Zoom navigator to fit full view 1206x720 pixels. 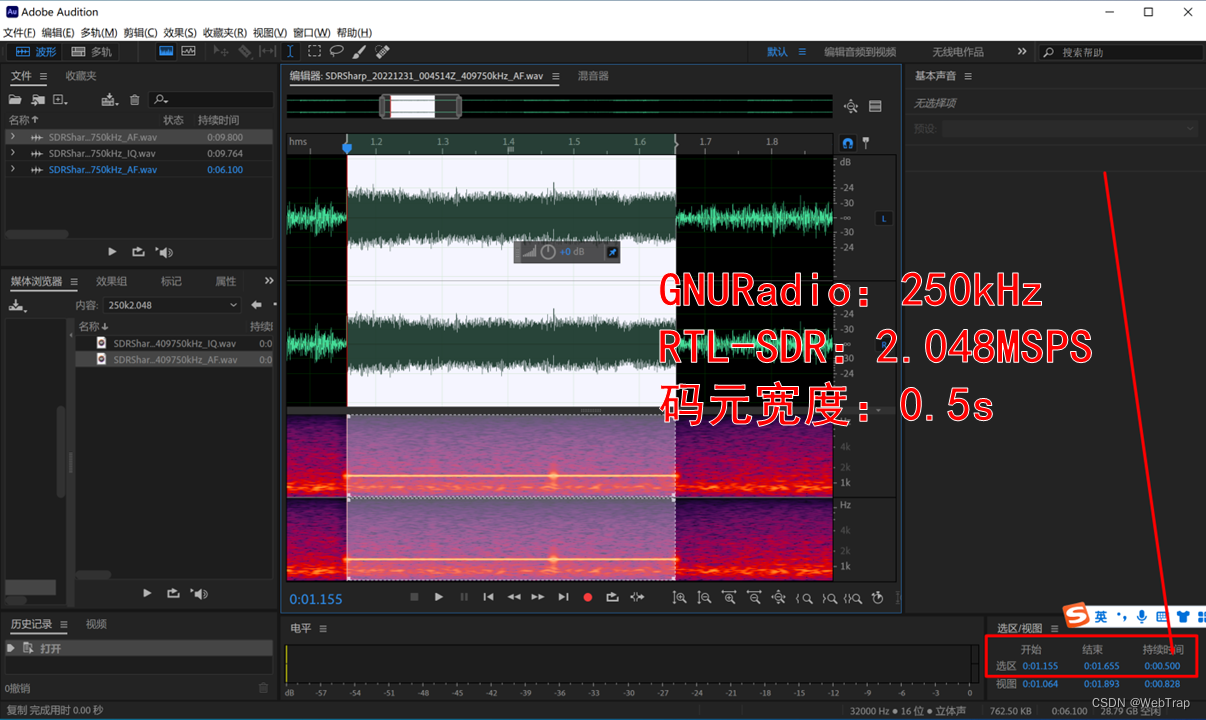pos(851,107)
